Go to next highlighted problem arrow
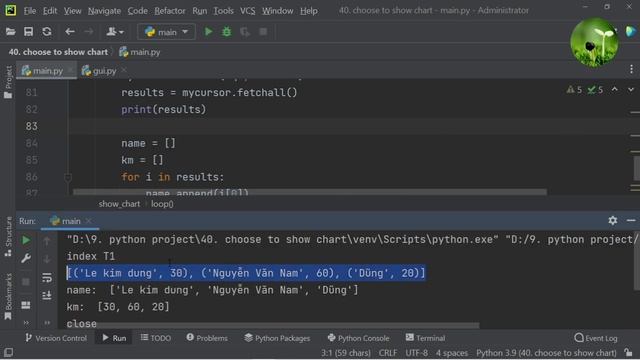 pyautogui.click(x=631, y=89)
